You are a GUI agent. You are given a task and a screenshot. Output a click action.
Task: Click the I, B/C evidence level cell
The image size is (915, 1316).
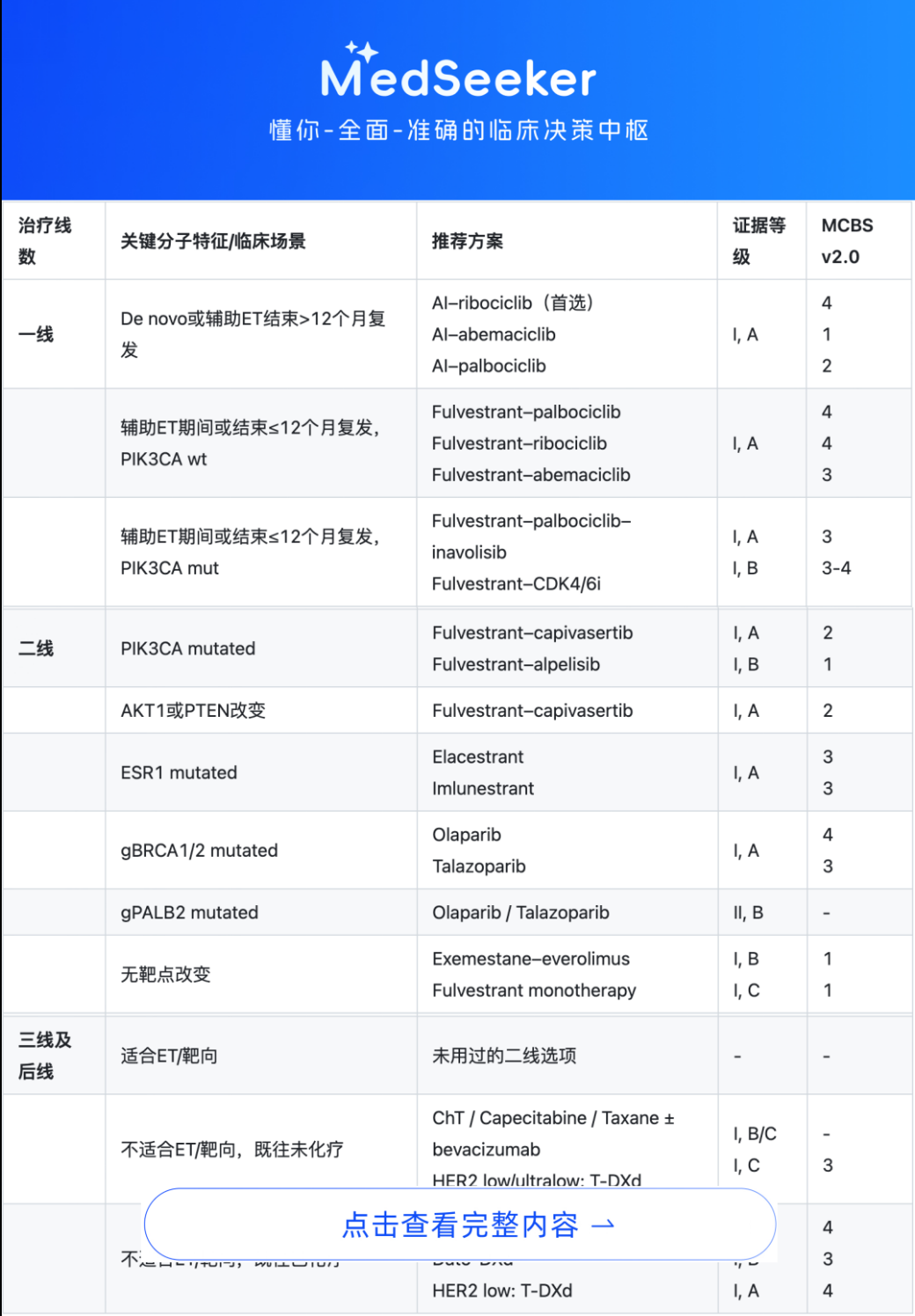point(755,1134)
